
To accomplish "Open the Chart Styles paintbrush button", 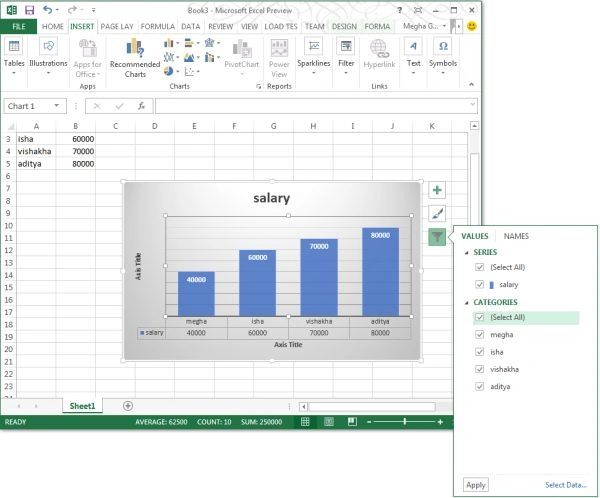I will [x=437, y=214].
